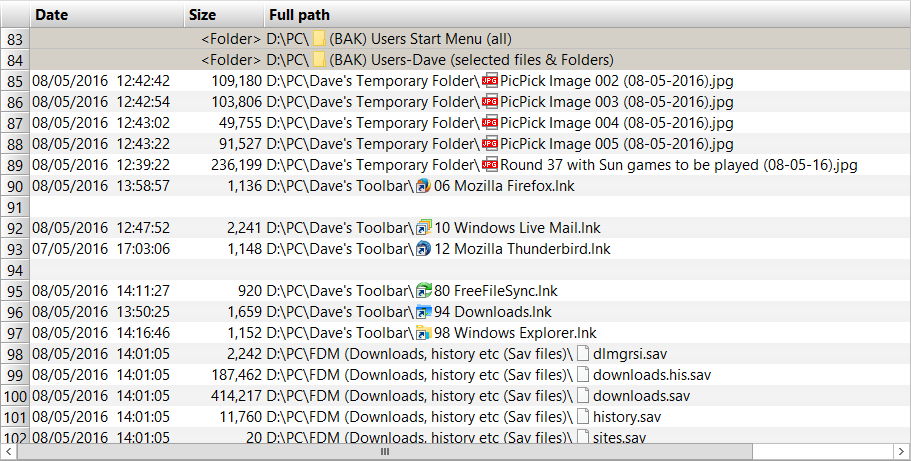Click JPG icon of Round 37 image
The image size is (911, 461).
click(490, 165)
